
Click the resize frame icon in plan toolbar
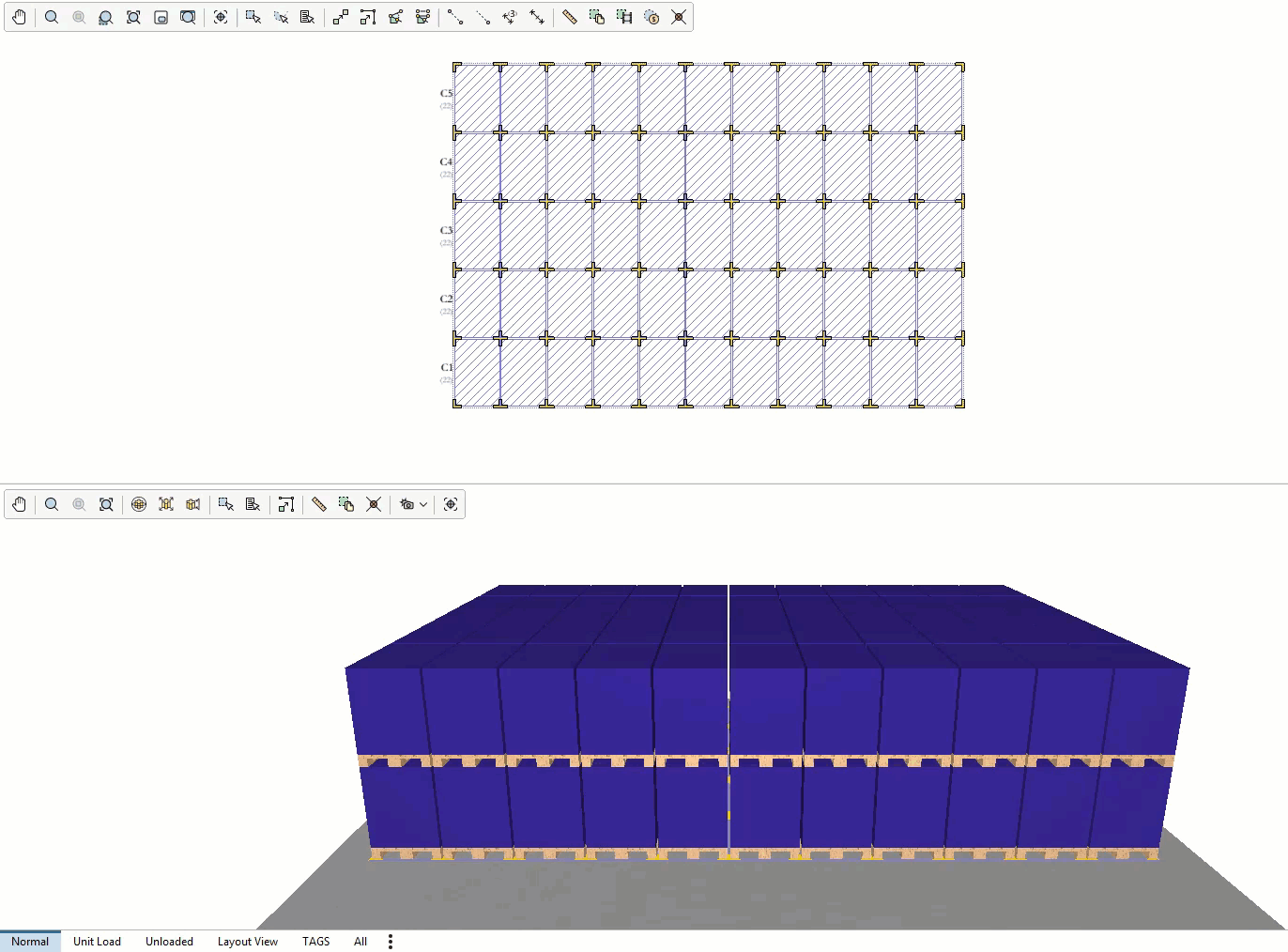367,17
